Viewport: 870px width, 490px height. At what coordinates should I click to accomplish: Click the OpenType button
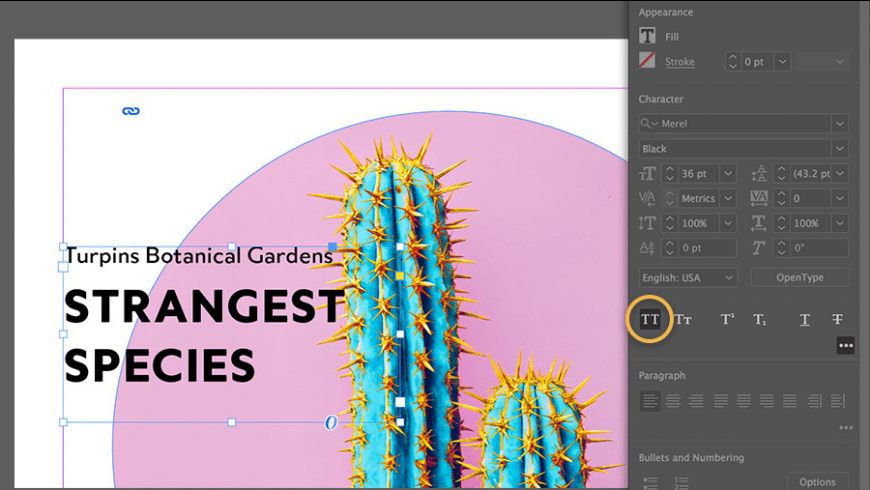pos(800,277)
